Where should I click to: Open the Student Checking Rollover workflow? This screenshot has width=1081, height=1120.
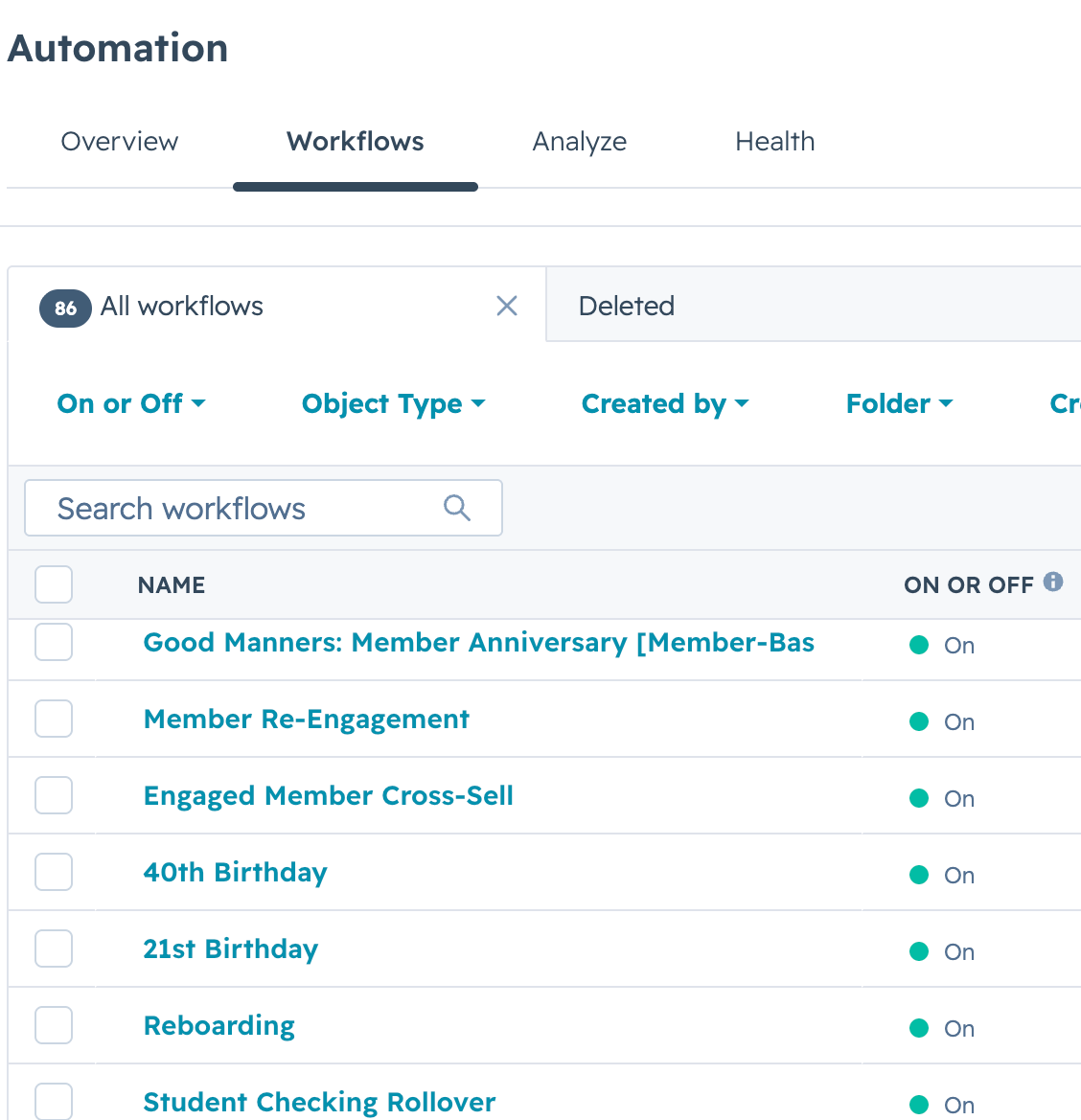(x=319, y=1102)
